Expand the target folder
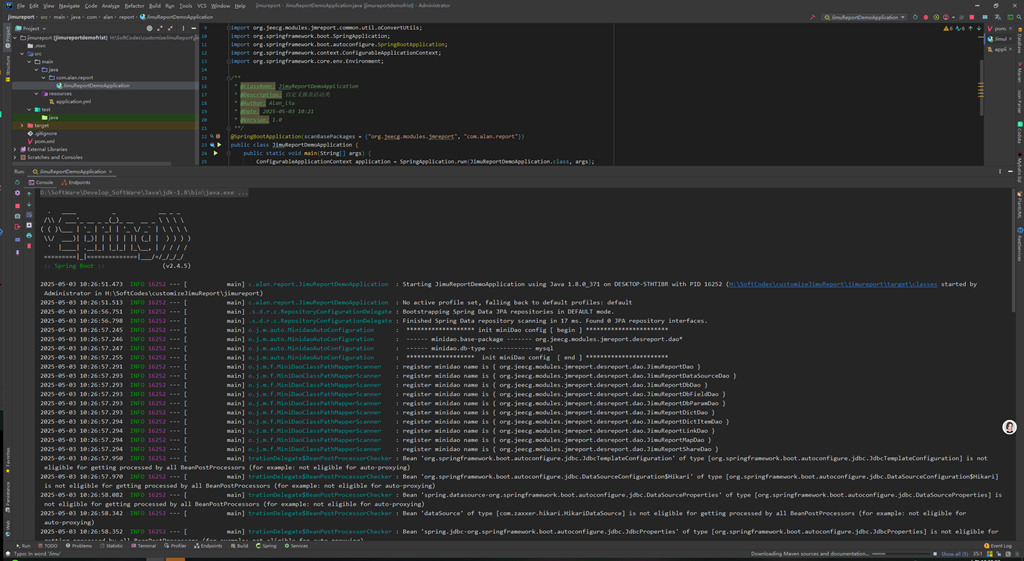The image size is (1024, 561). pos(22,125)
